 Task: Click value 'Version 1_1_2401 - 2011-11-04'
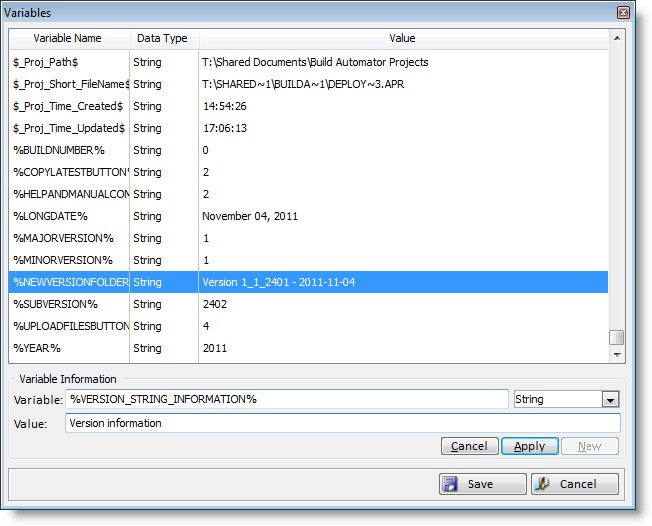(279, 282)
